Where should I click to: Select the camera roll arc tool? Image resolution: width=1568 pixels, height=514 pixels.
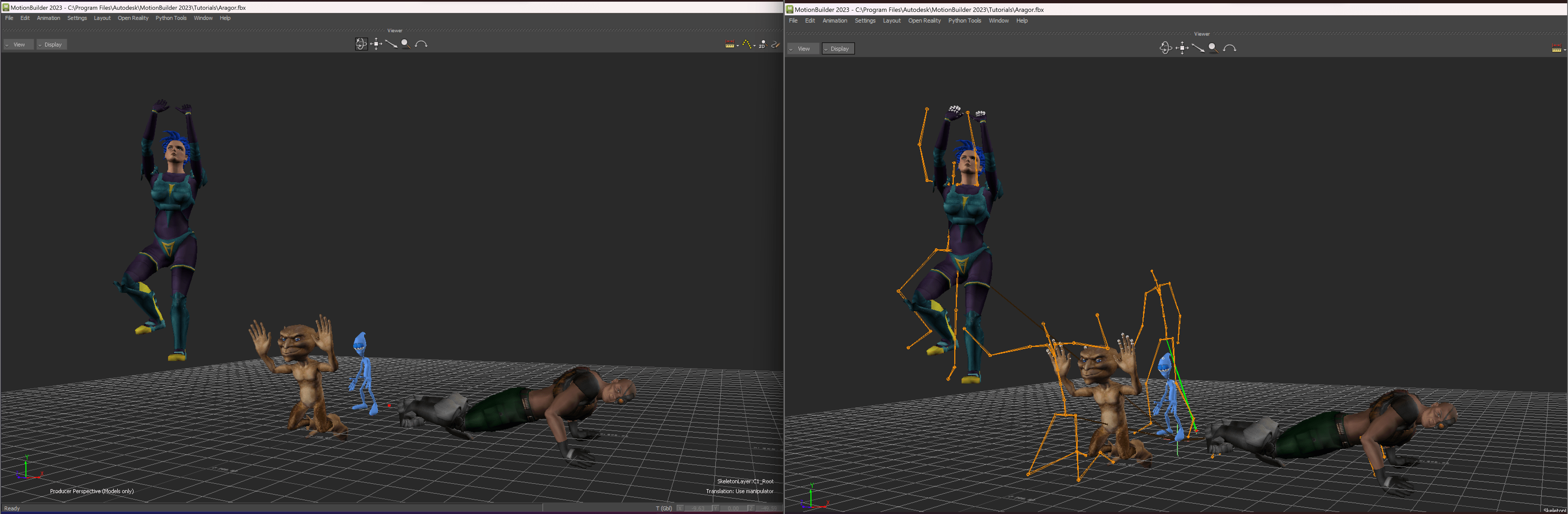pyautogui.click(x=421, y=44)
